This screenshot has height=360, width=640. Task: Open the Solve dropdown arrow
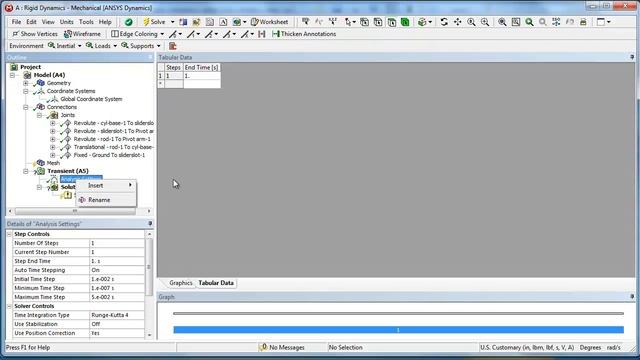[x=172, y=22]
